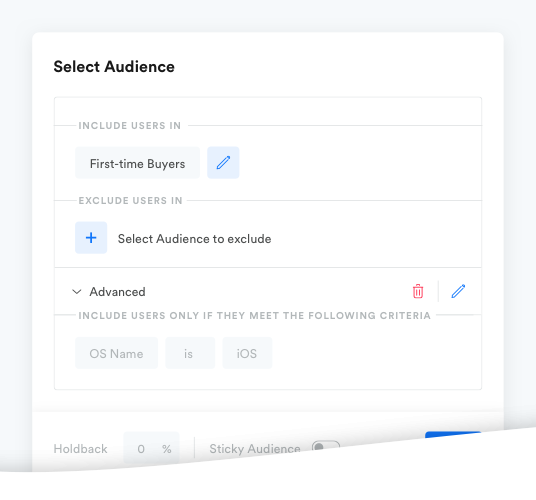Click the percent sign in Holdback field

click(x=167, y=449)
